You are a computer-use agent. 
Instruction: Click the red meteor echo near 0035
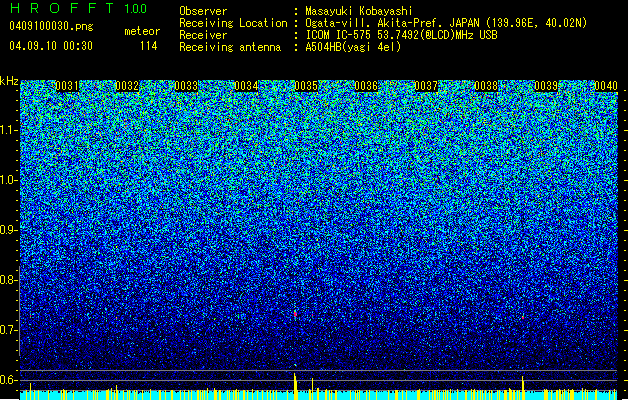point(296,314)
